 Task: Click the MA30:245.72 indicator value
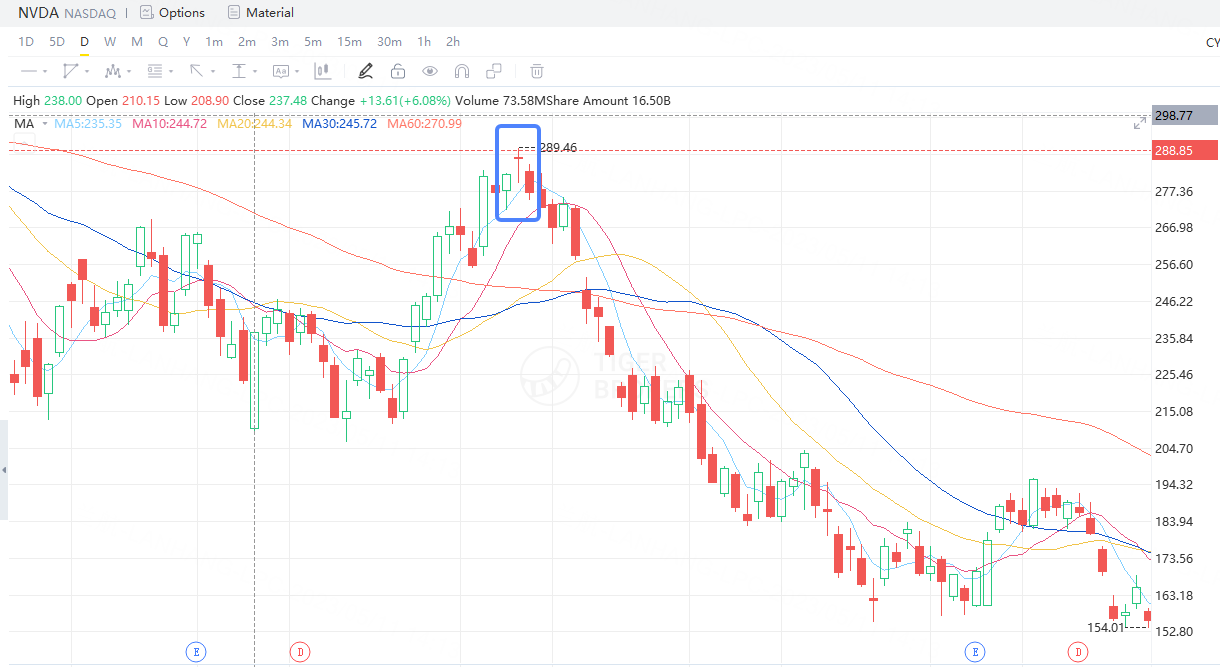click(339, 123)
